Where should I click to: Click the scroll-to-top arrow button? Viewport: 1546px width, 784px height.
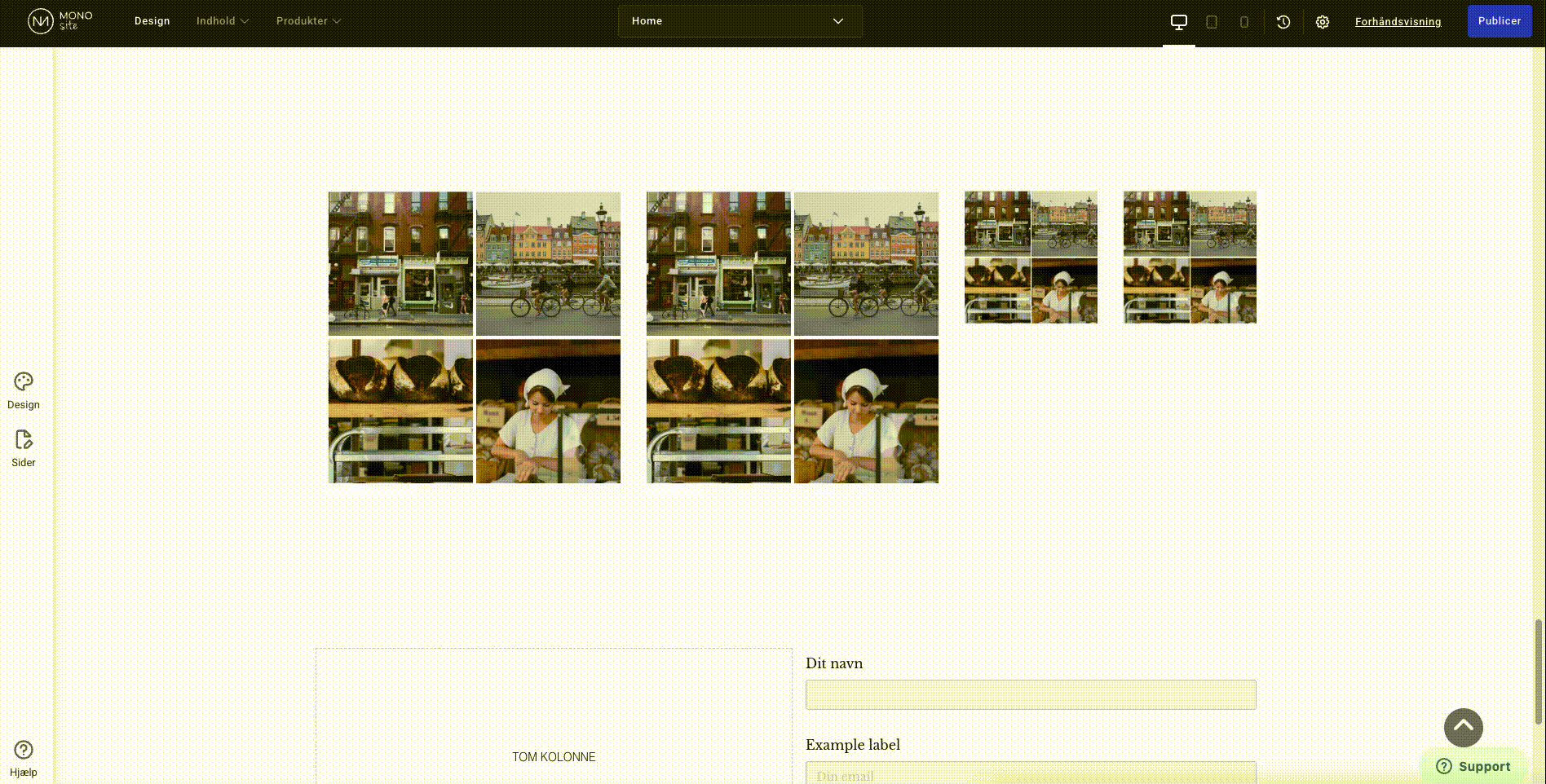click(1463, 728)
